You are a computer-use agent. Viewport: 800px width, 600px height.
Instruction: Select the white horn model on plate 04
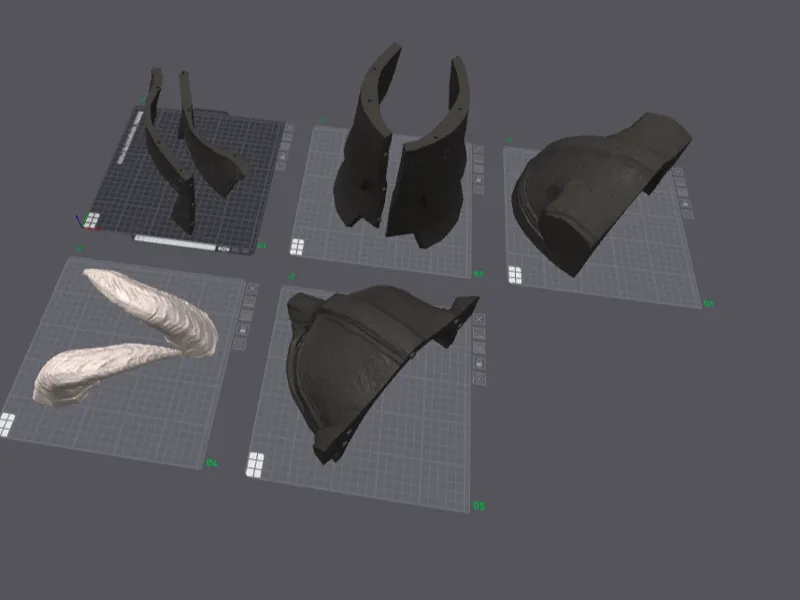(x=153, y=306)
